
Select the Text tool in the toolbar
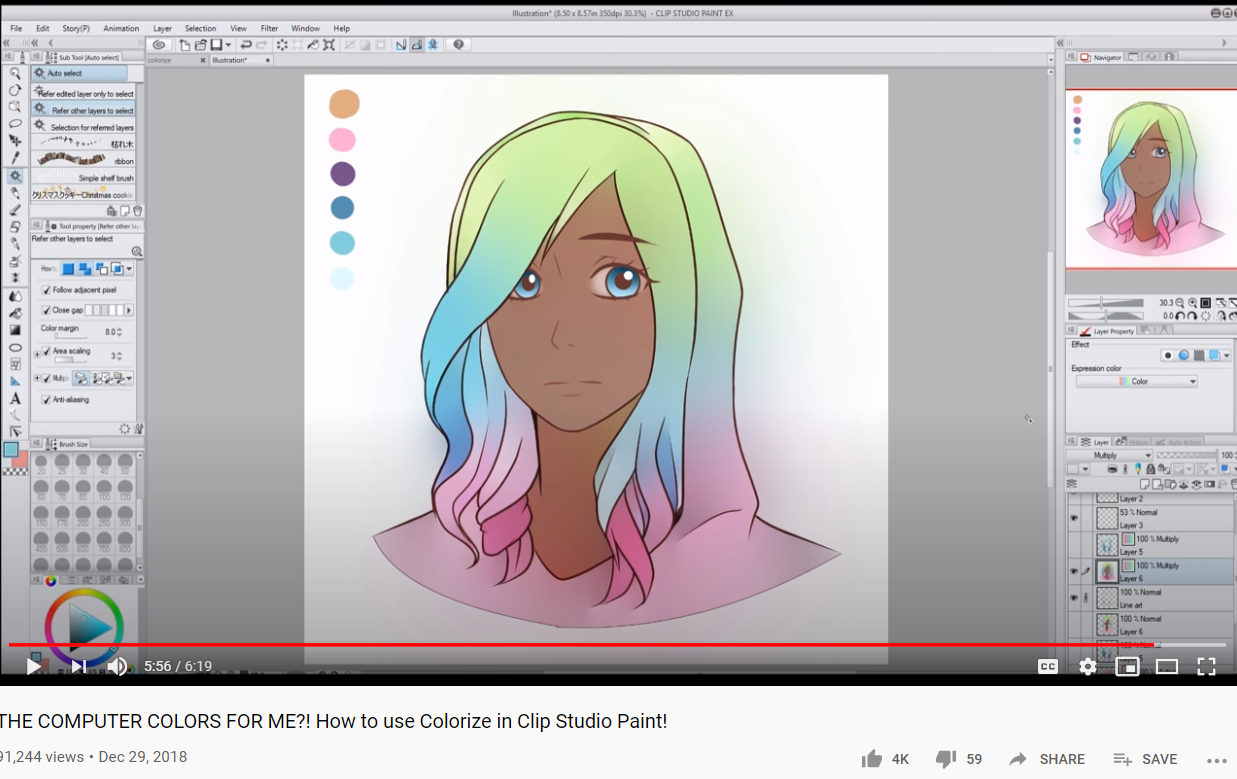[15, 399]
